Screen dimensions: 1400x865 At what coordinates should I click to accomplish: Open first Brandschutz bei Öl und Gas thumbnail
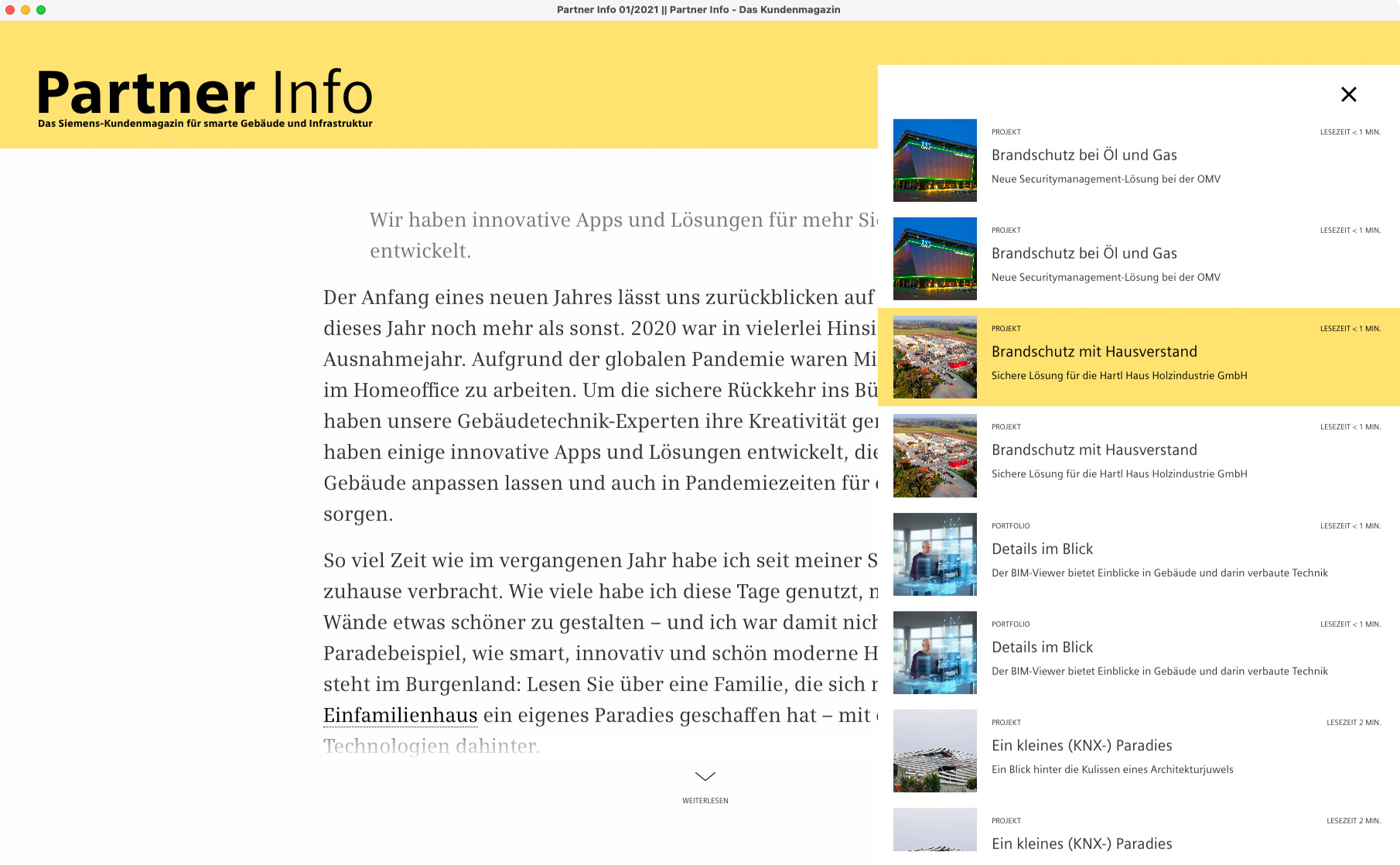pyautogui.click(x=934, y=160)
